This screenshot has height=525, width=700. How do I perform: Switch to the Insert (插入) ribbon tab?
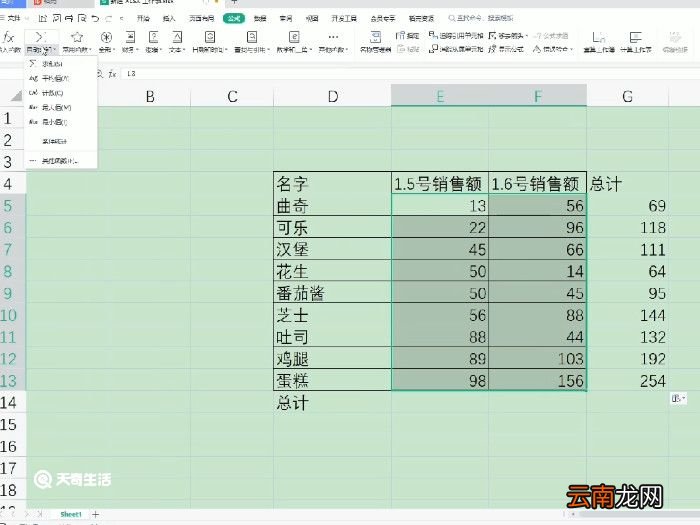(x=169, y=18)
